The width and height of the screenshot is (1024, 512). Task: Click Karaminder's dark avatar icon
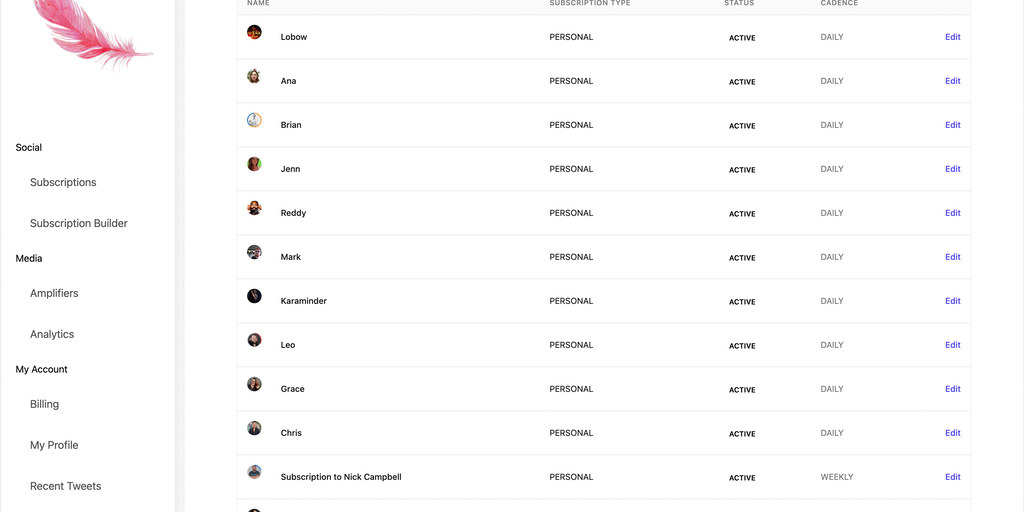point(254,296)
